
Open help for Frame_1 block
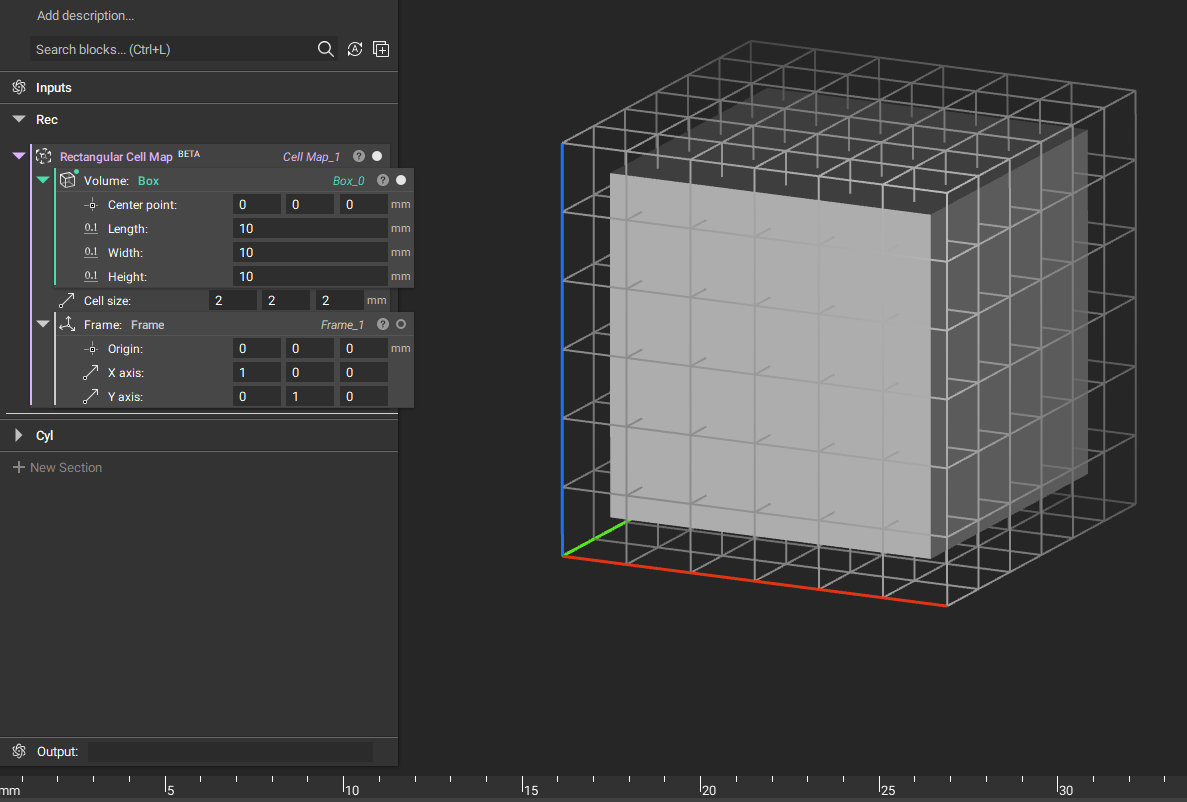(x=383, y=324)
